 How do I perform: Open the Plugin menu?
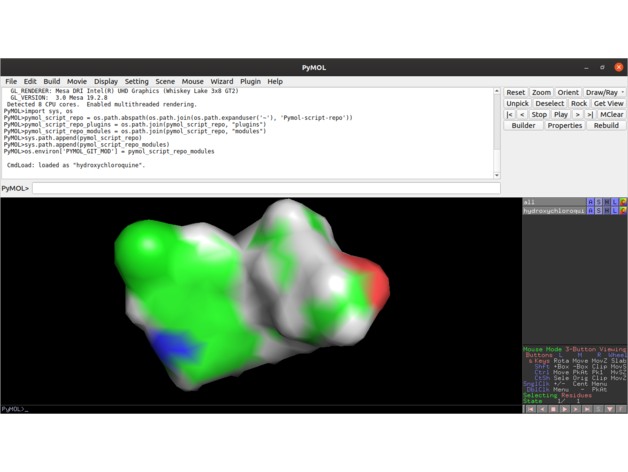pos(250,81)
